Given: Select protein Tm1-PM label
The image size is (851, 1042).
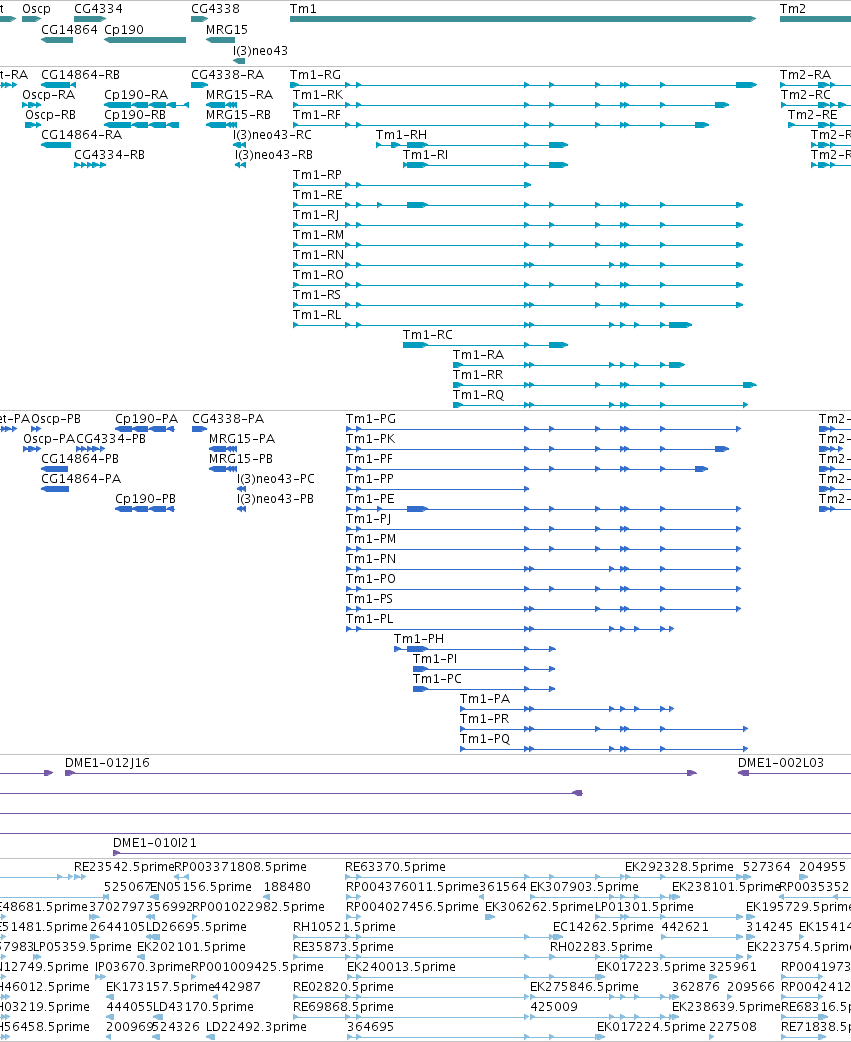Looking at the screenshot, I should coord(371,538).
